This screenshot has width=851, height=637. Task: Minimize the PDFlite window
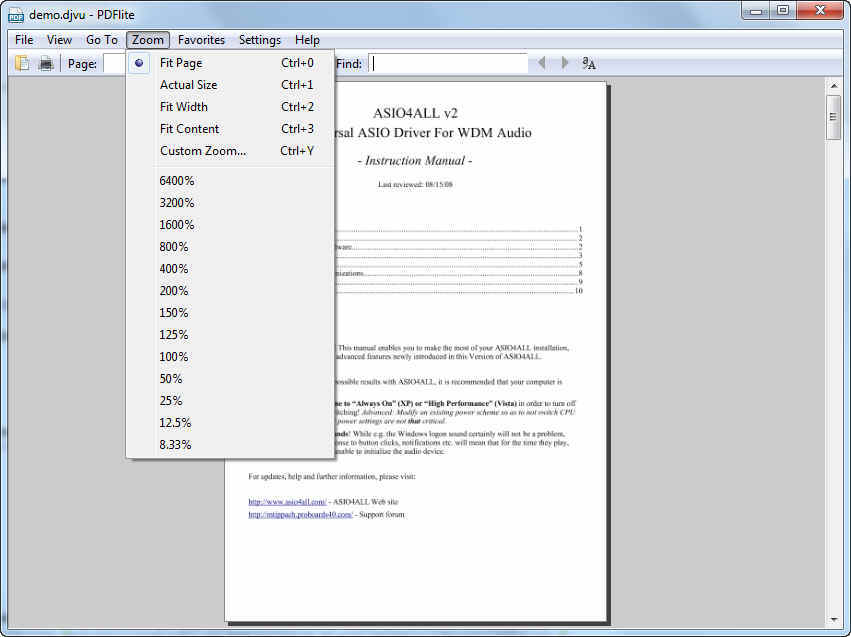[x=755, y=10]
